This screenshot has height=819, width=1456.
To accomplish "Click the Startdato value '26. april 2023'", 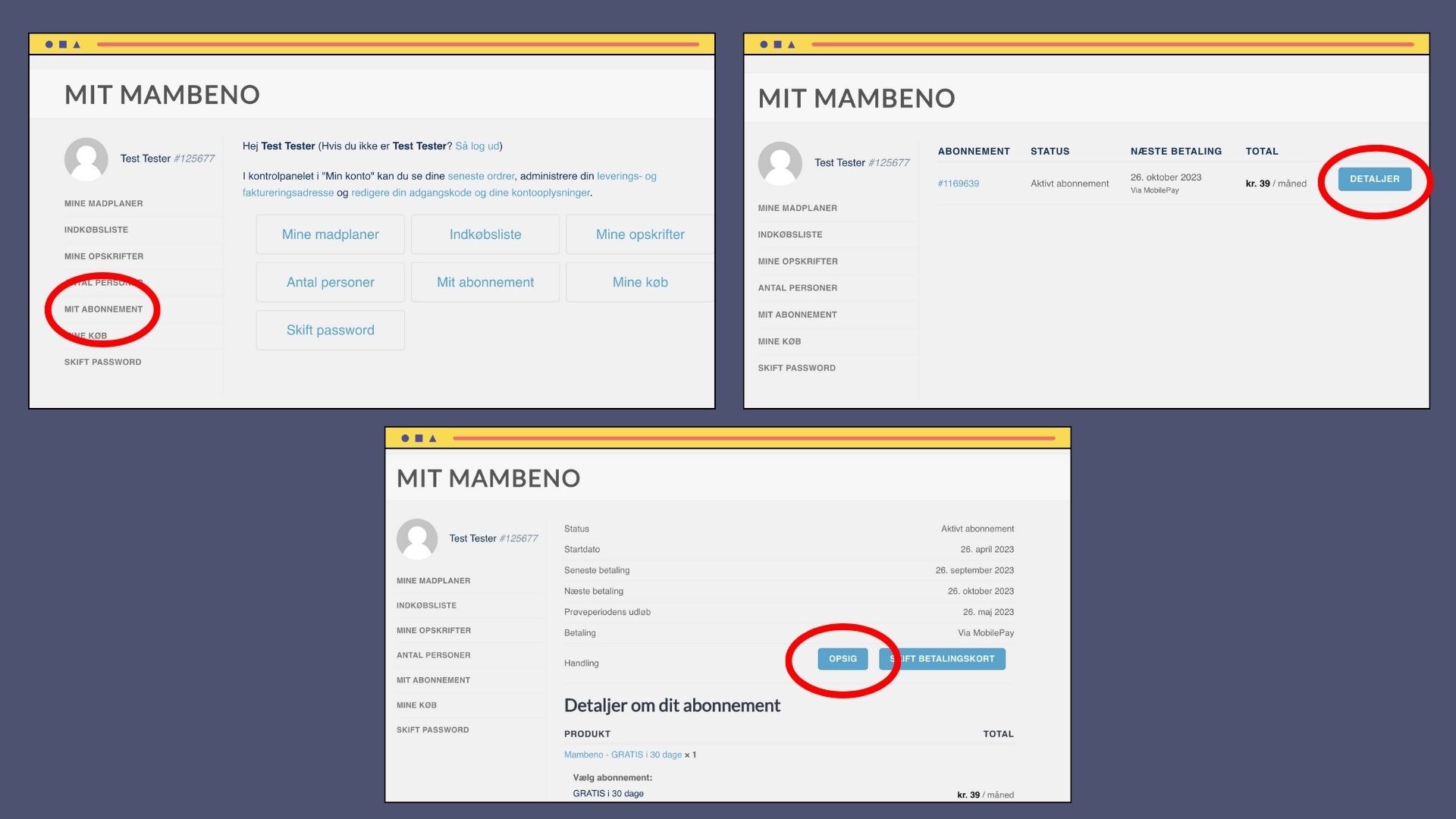I will (987, 550).
